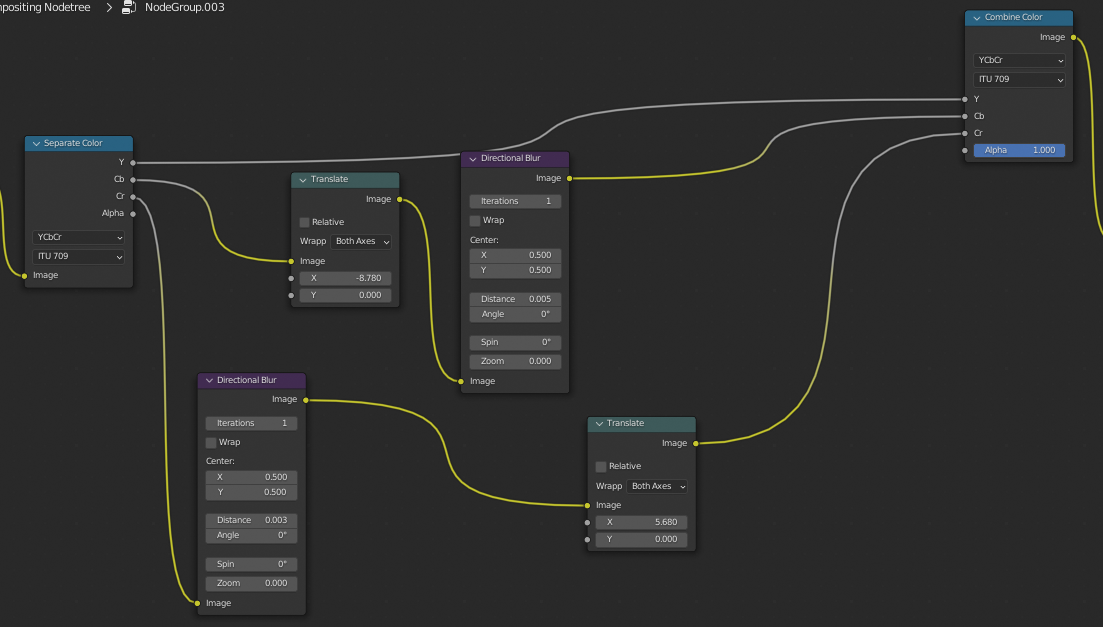The image size is (1103, 627).
Task: Click NodeGroup.003 in the breadcrumb path
Action: click(x=183, y=7)
